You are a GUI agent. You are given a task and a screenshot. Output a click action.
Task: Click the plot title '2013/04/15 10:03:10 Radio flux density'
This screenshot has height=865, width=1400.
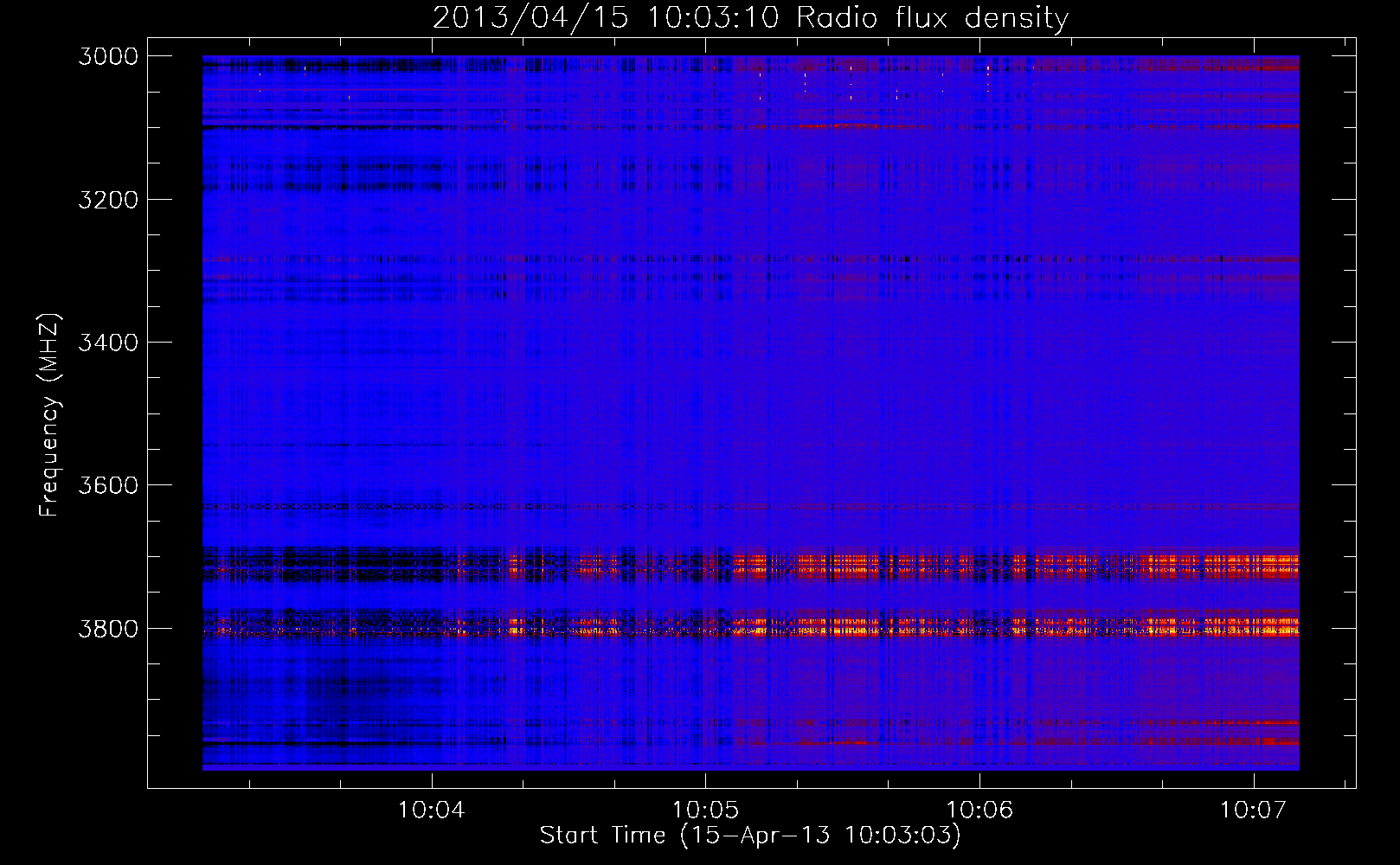(750, 18)
